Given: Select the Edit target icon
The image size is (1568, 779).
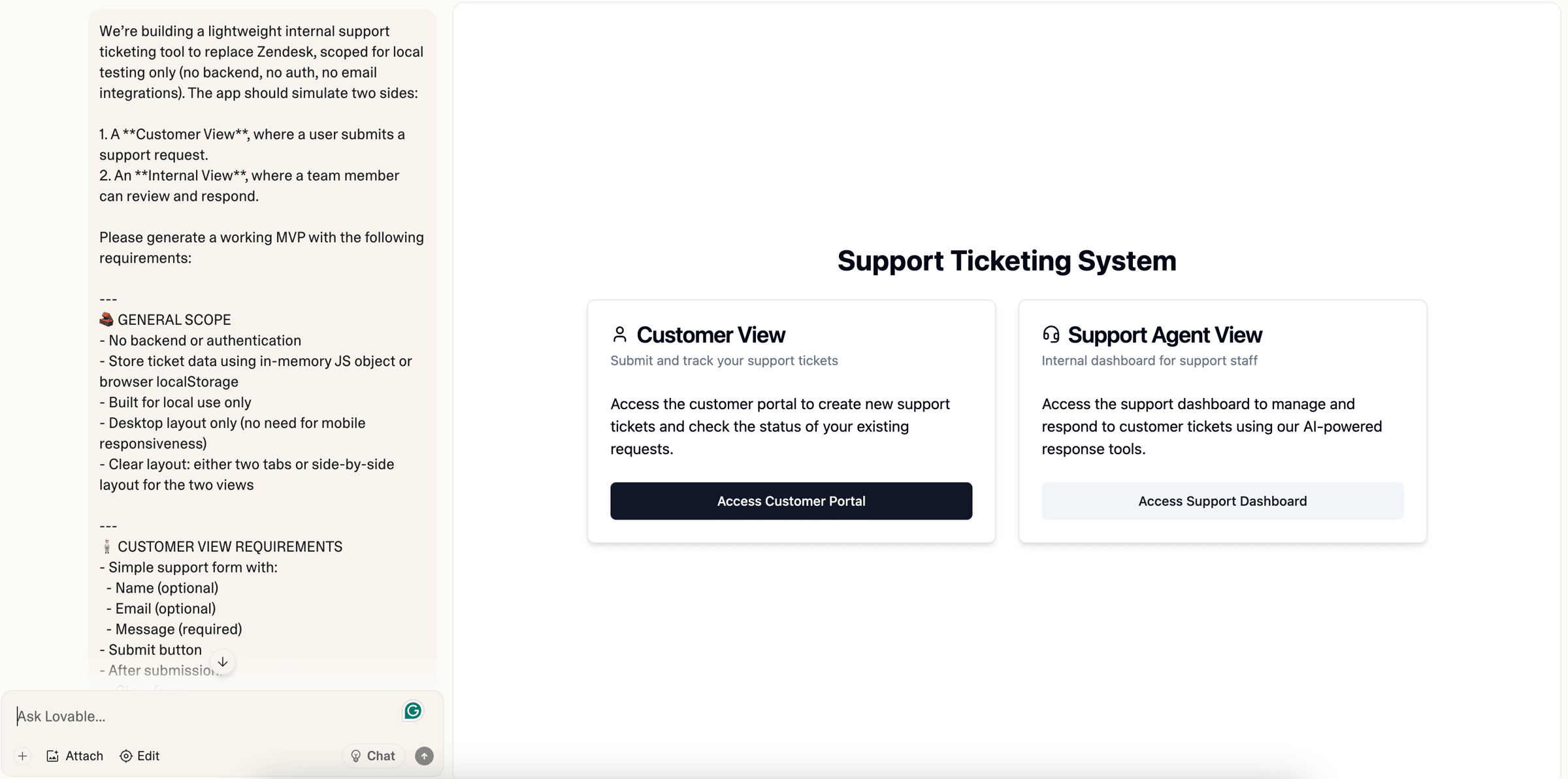Looking at the screenshot, I should tap(126, 756).
